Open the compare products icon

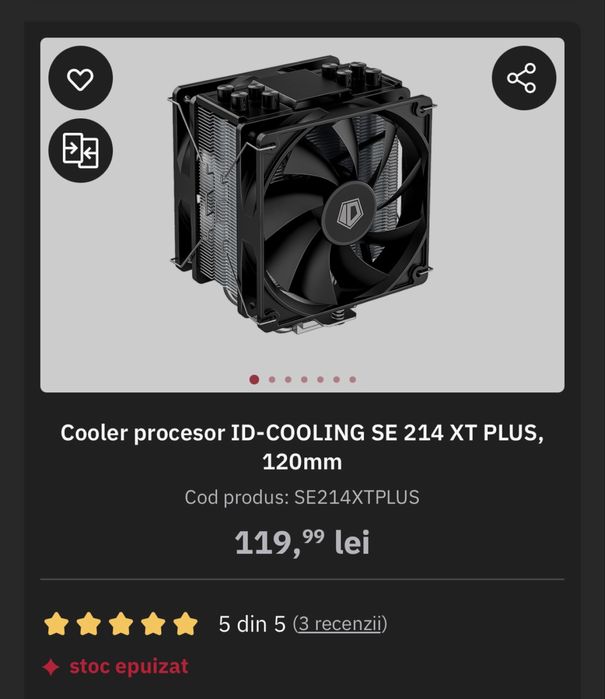tap(80, 150)
